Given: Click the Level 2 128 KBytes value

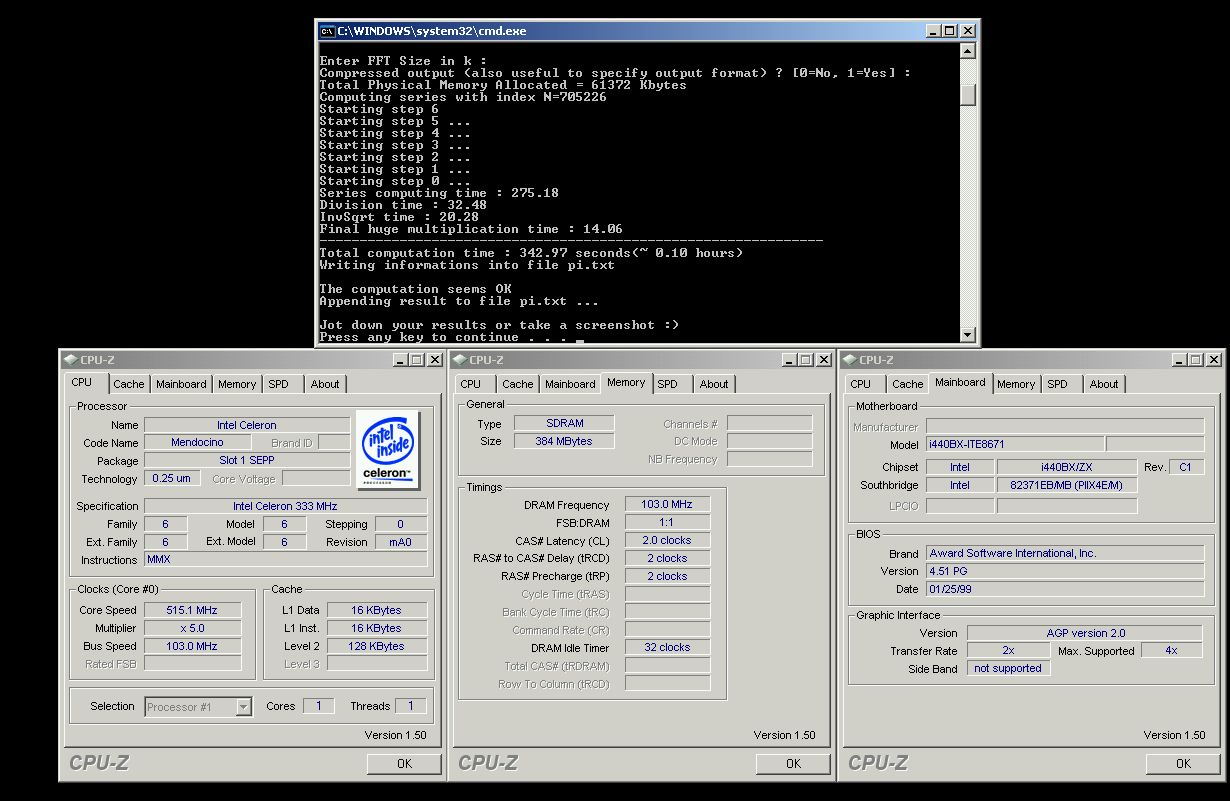Looking at the screenshot, I should [x=376, y=646].
